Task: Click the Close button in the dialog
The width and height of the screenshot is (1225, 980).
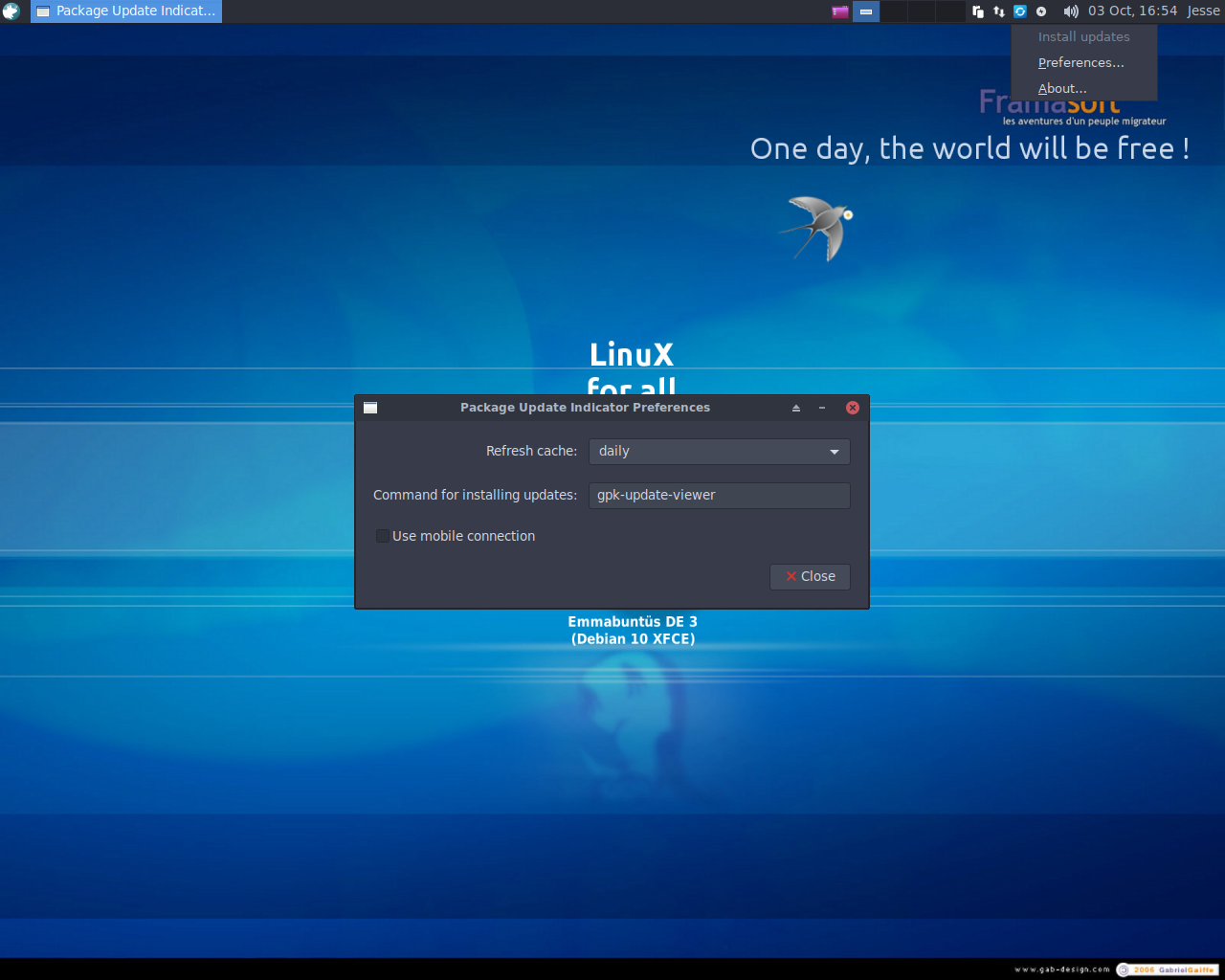Action: pyautogui.click(x=810, y=576)
